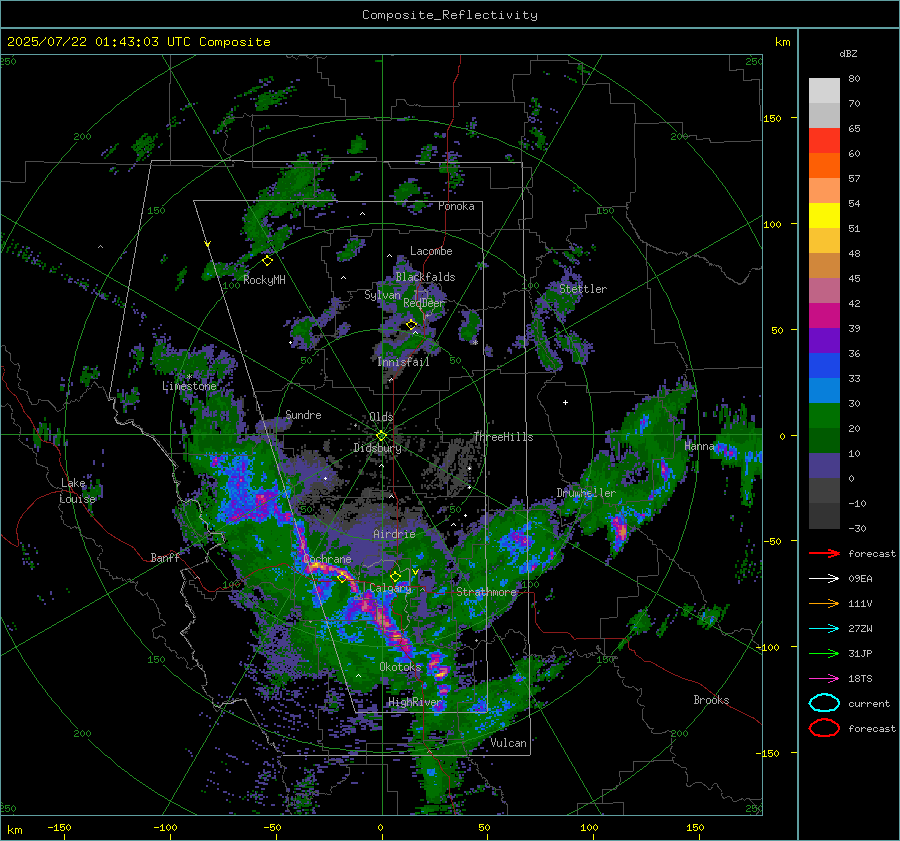Click the red 'forecast' ellipse legend icon
Viewport: 900px width, 841px height.
(824, 728)
